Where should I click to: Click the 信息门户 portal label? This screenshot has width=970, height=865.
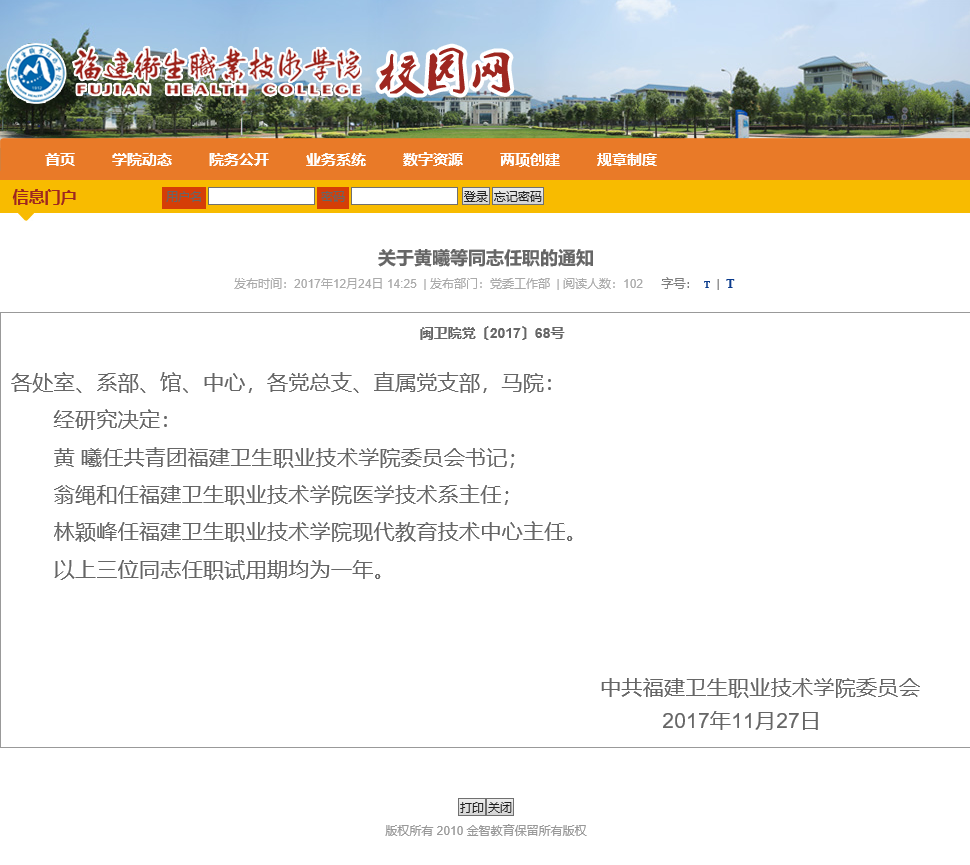click(44, 197)
